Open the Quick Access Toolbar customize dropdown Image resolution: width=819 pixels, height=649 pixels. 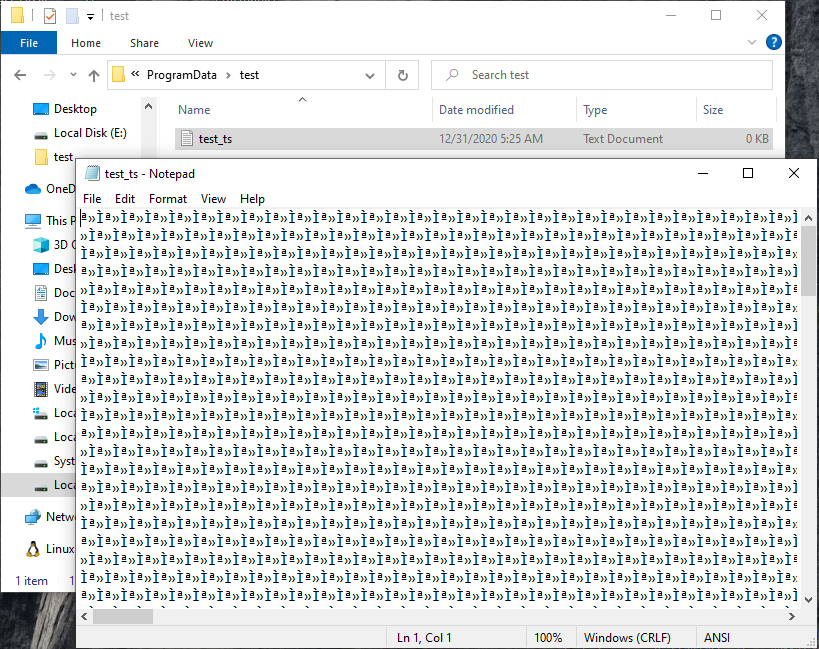click(90, 16)
